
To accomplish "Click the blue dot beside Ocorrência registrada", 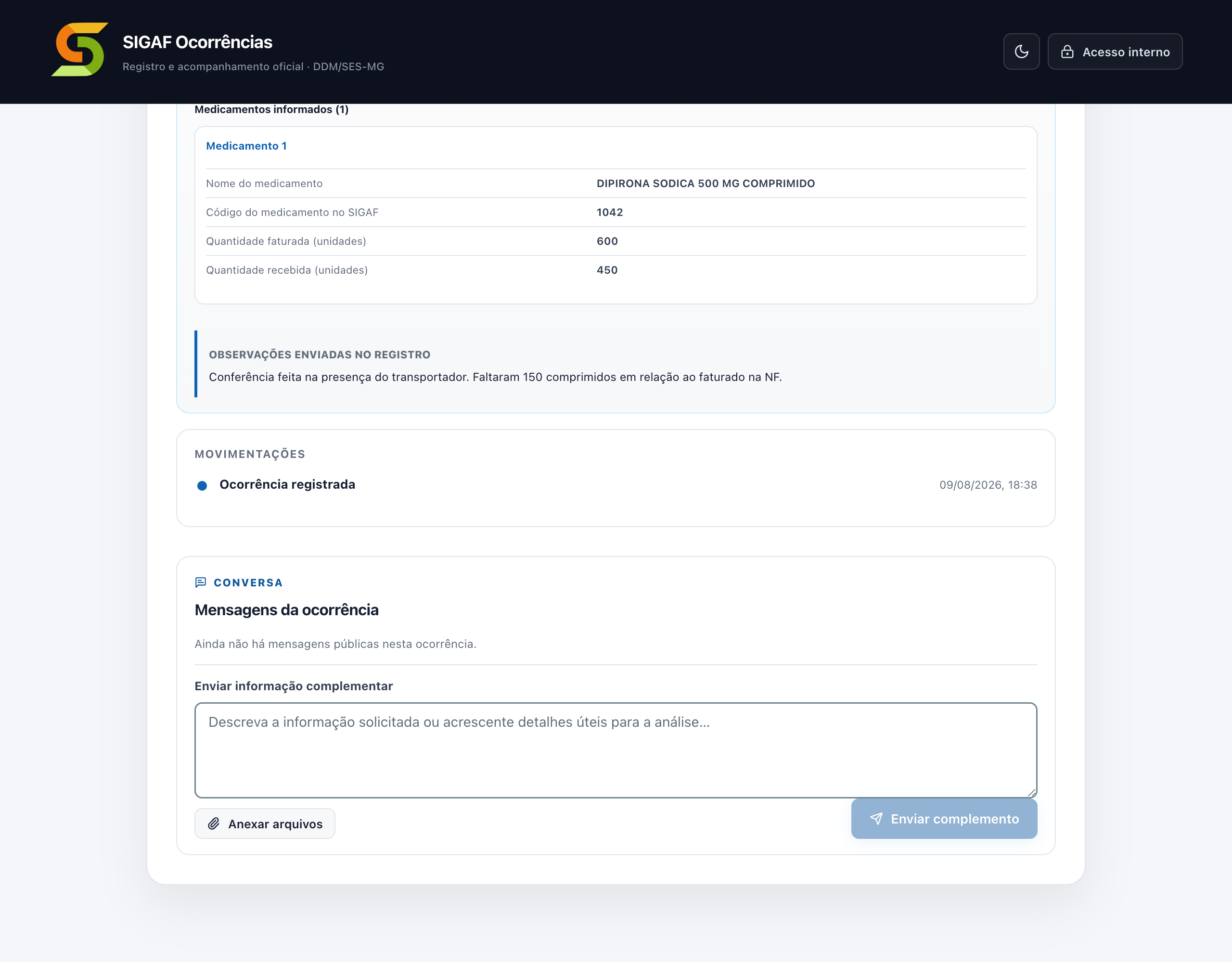I will 202,485.
